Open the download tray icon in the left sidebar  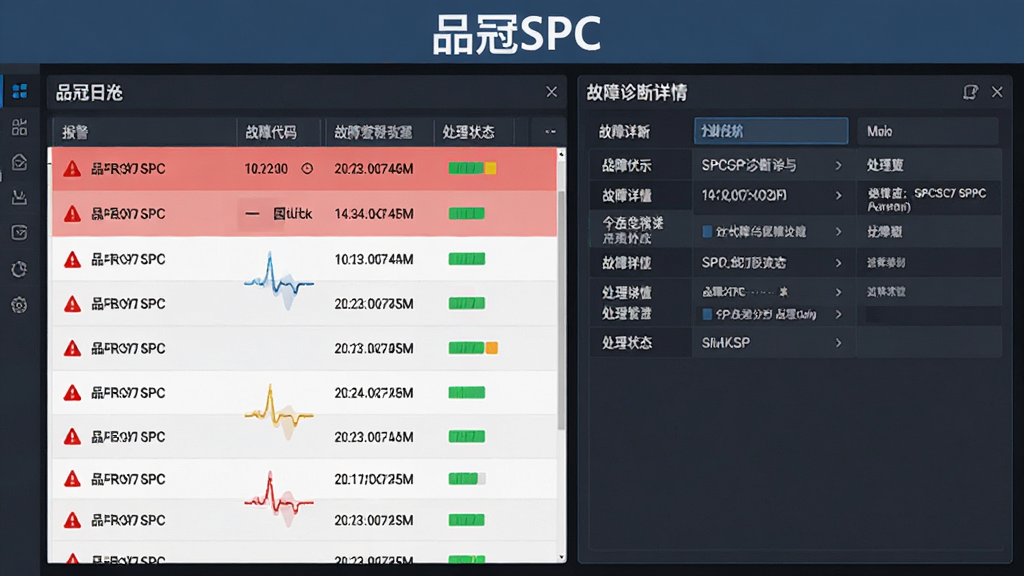(20, 197)
